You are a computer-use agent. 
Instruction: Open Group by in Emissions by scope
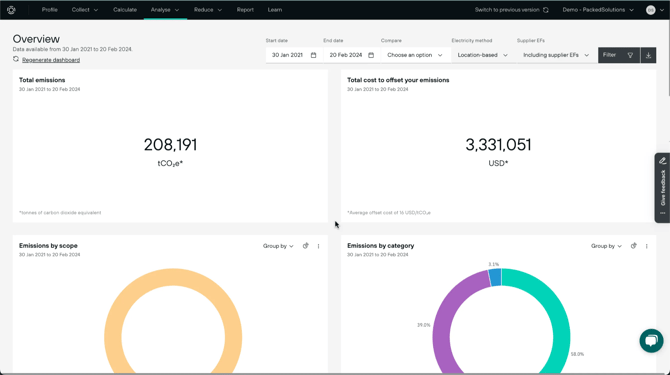pos(278,246)
